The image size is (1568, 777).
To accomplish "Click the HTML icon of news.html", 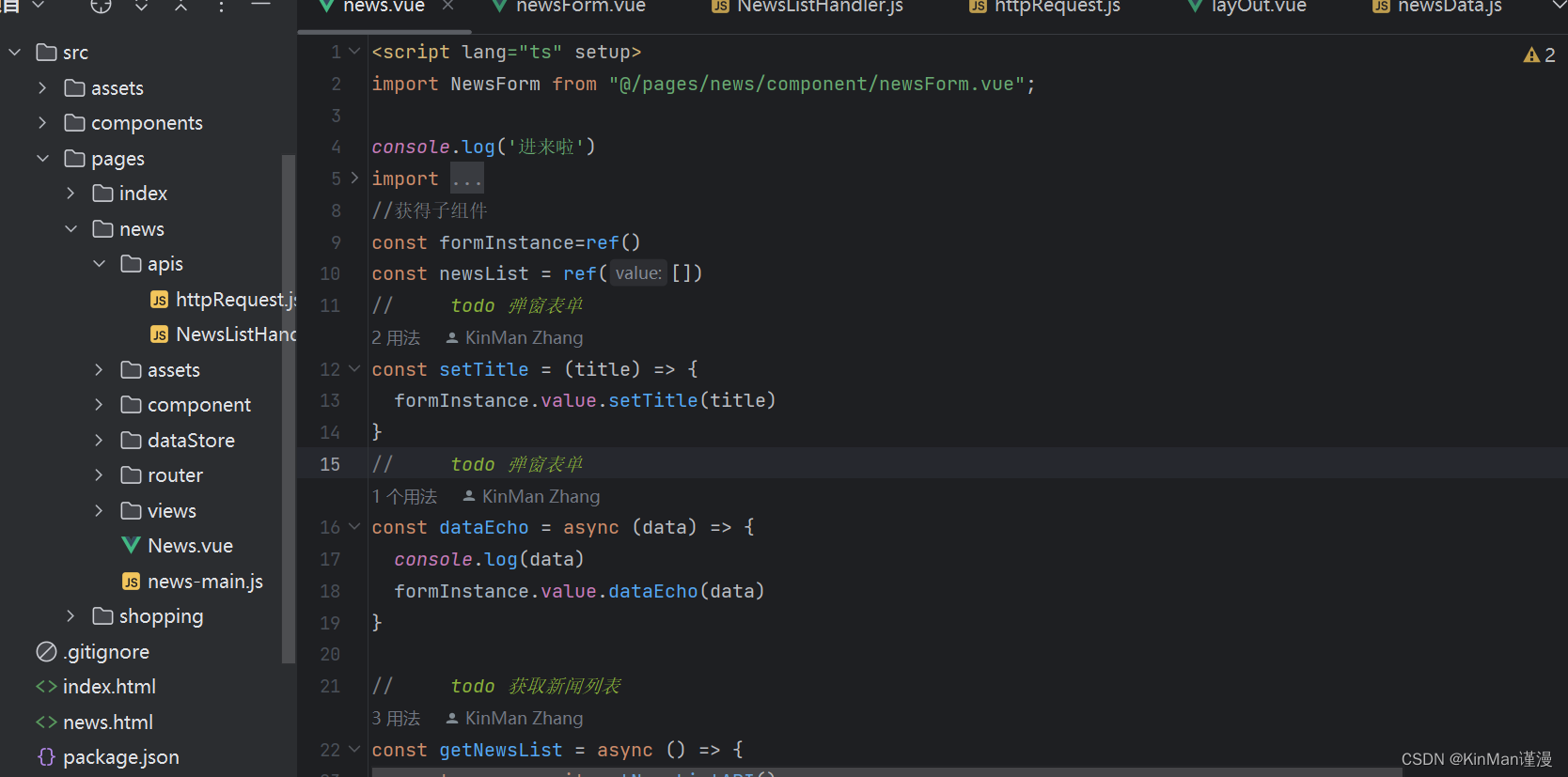I will (x=46, y=723).
